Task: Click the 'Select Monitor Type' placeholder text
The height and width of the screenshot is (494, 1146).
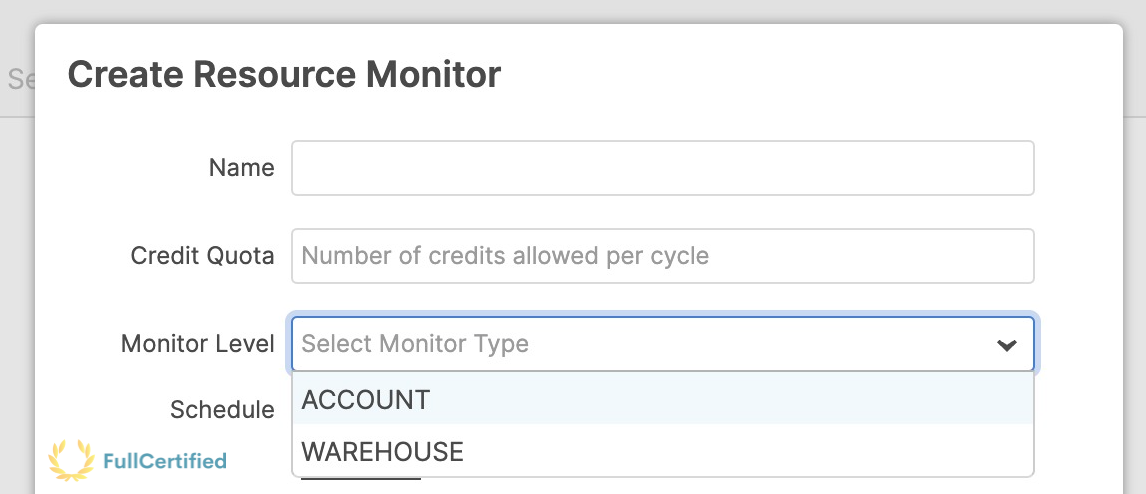Action: pos(415,344)
